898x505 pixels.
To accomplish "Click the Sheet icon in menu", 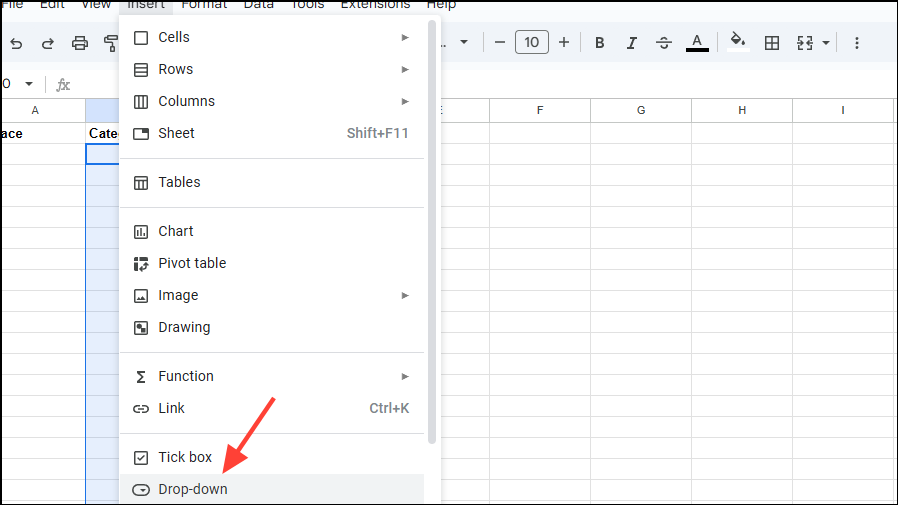I will 141,134.
